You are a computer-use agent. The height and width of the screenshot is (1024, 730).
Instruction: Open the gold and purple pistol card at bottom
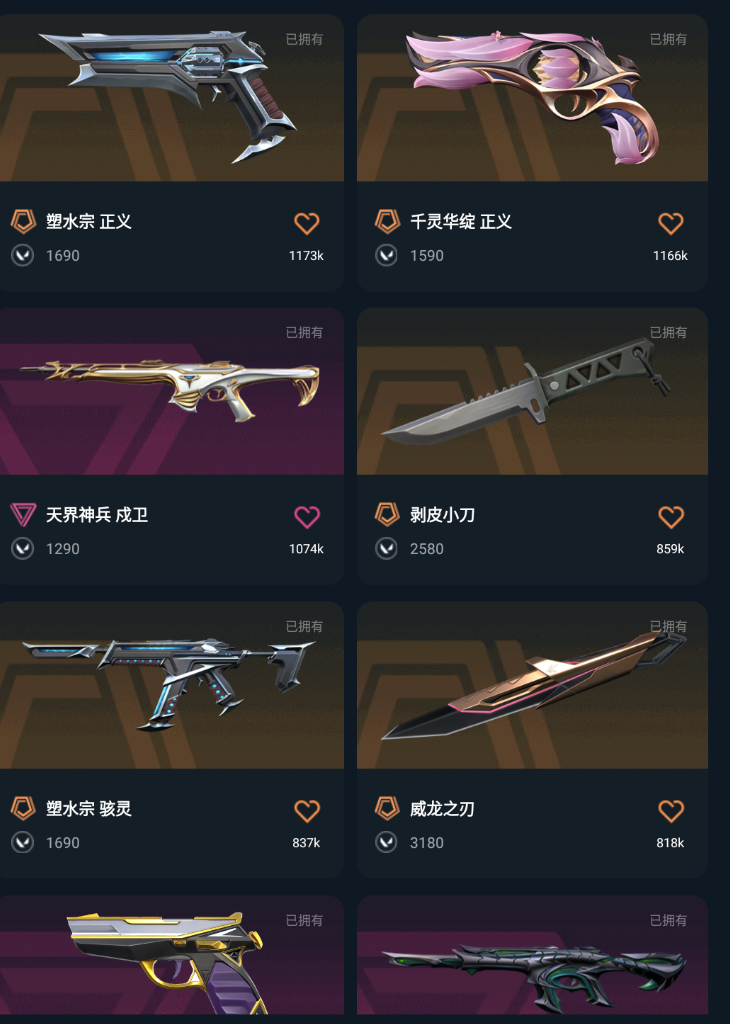coord(172,955)
